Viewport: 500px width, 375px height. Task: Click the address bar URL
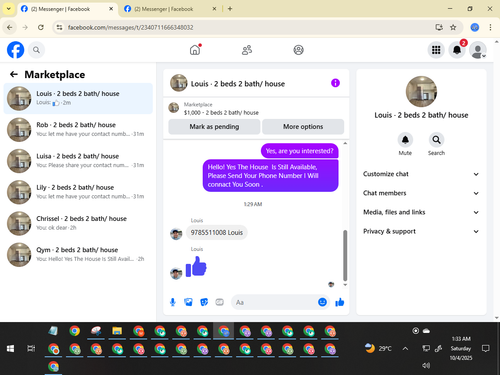click(130, 27)
